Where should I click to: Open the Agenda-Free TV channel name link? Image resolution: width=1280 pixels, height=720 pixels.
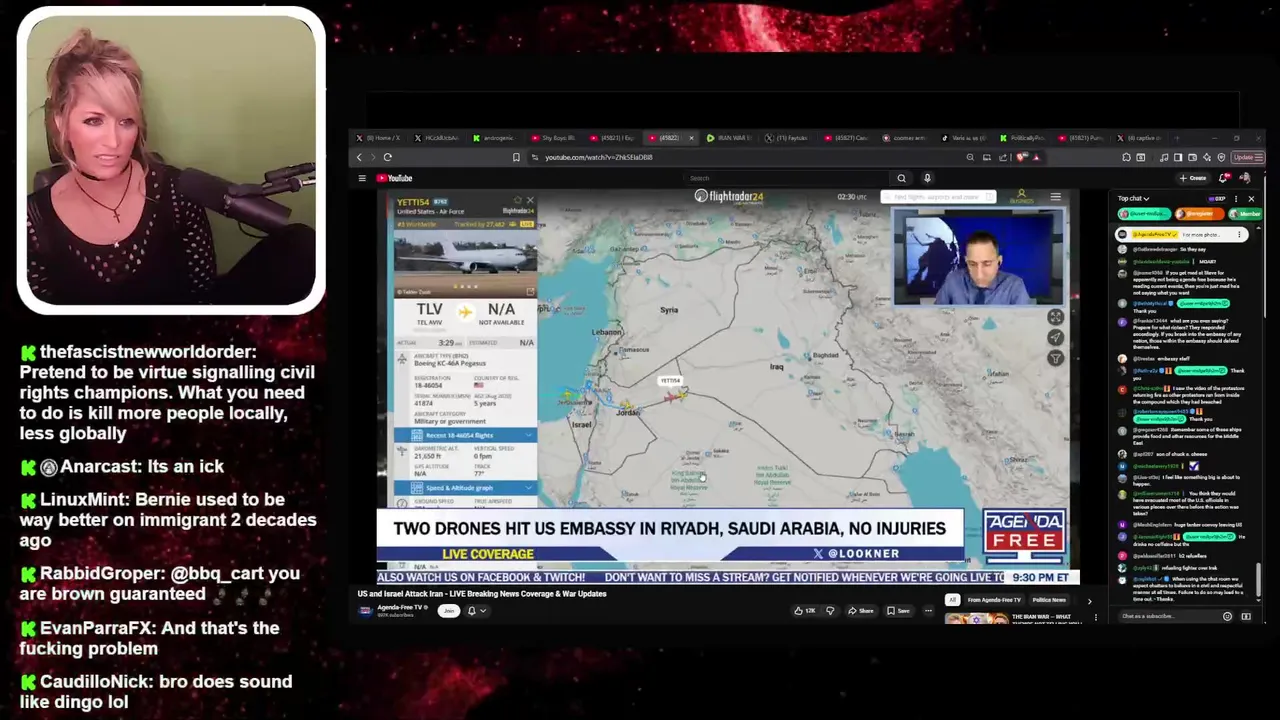click(400, 606)
